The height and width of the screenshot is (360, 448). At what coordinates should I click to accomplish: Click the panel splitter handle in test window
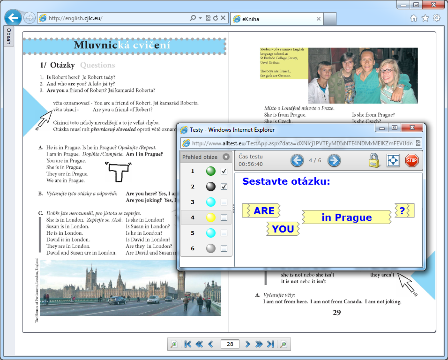coord(233,209)
